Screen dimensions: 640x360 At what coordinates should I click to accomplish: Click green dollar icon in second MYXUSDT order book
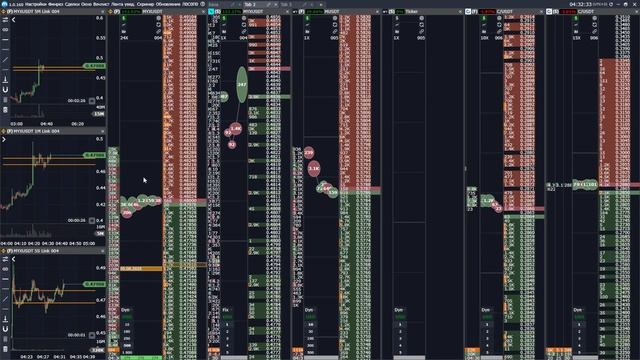[x=224, y=18]
